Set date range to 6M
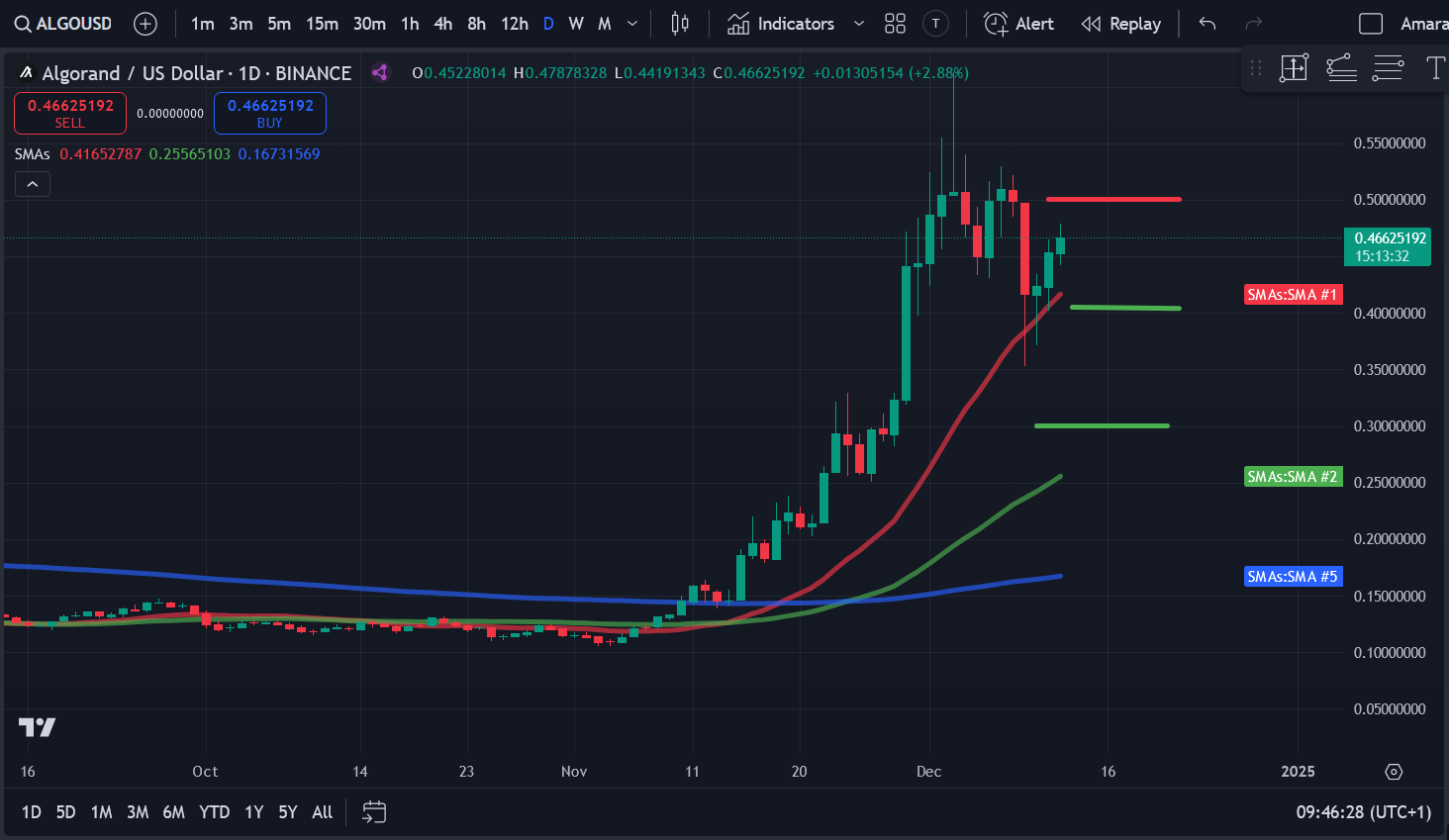Viewport: 1449px width, 840px height. (173, 812)
